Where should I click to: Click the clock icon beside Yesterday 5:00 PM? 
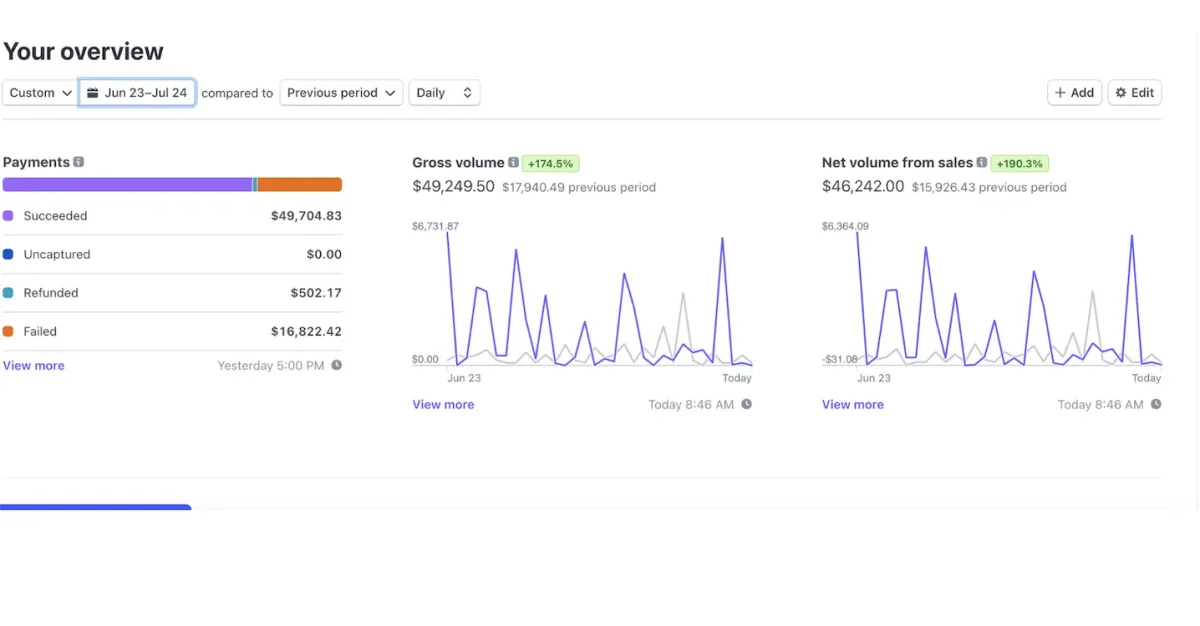click(x=337, y=365)
